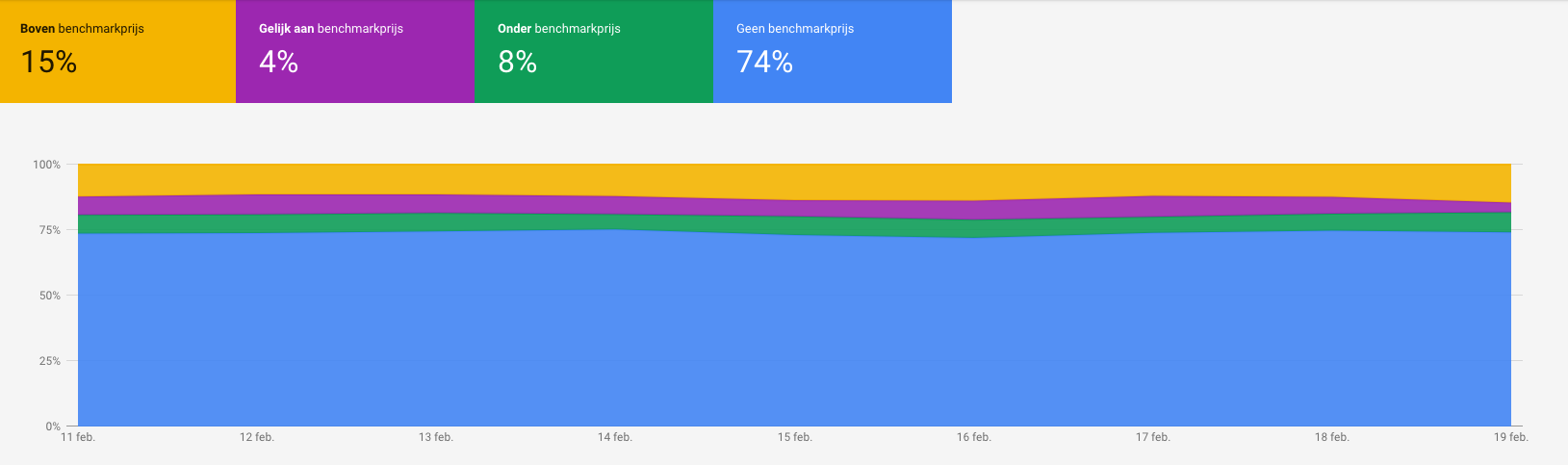This screenshot has width=1568, height=465.
Task: Toggle the purple Gelijk aan benchmarkprijs card
Action: click(x=355, y=51)
